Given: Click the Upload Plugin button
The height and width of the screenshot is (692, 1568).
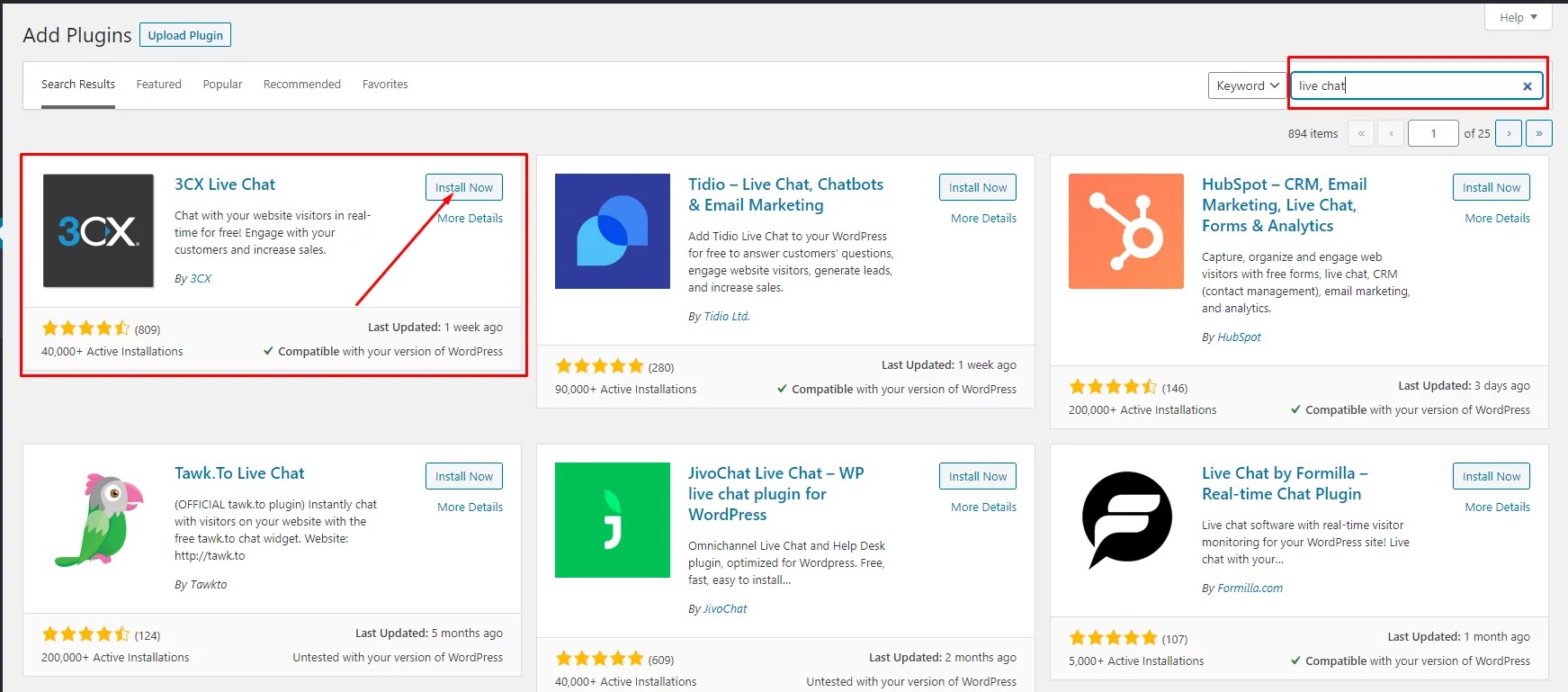Looking at the screenshot, I should pos(185,35).
